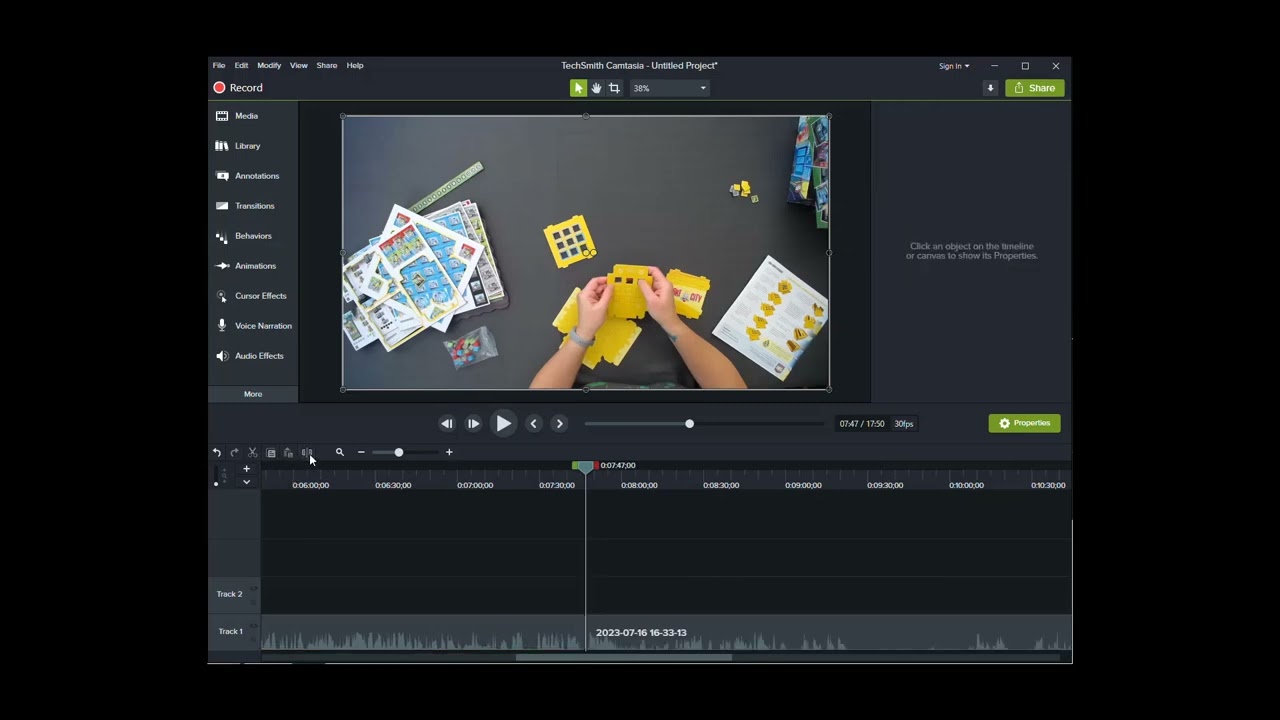Open the Share menu
1280x720 pixels.
(x=327, y=65)
